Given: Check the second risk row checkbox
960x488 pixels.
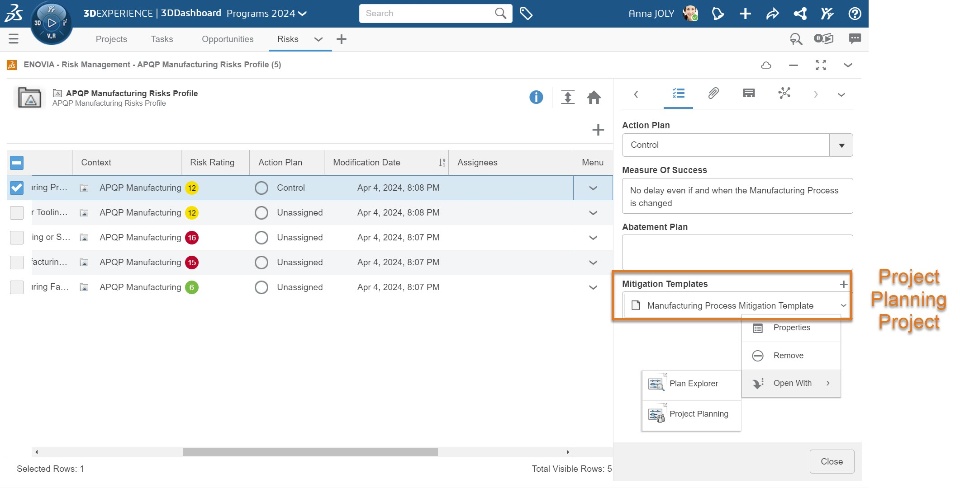Looking at the screenshot, I should coord(17,212).
